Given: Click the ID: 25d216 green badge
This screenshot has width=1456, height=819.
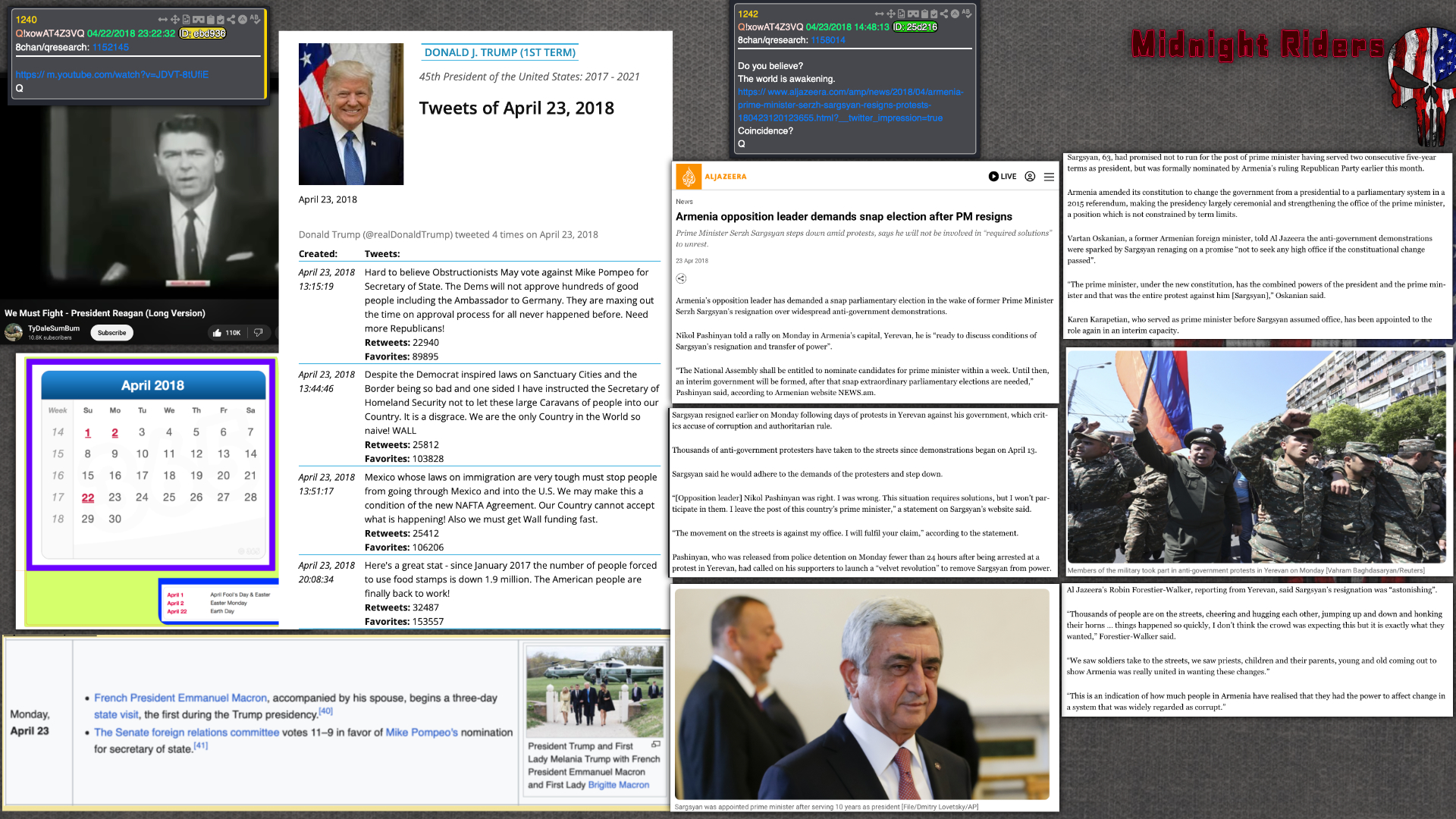Looking at the screenshot, I should click(915, 27).
